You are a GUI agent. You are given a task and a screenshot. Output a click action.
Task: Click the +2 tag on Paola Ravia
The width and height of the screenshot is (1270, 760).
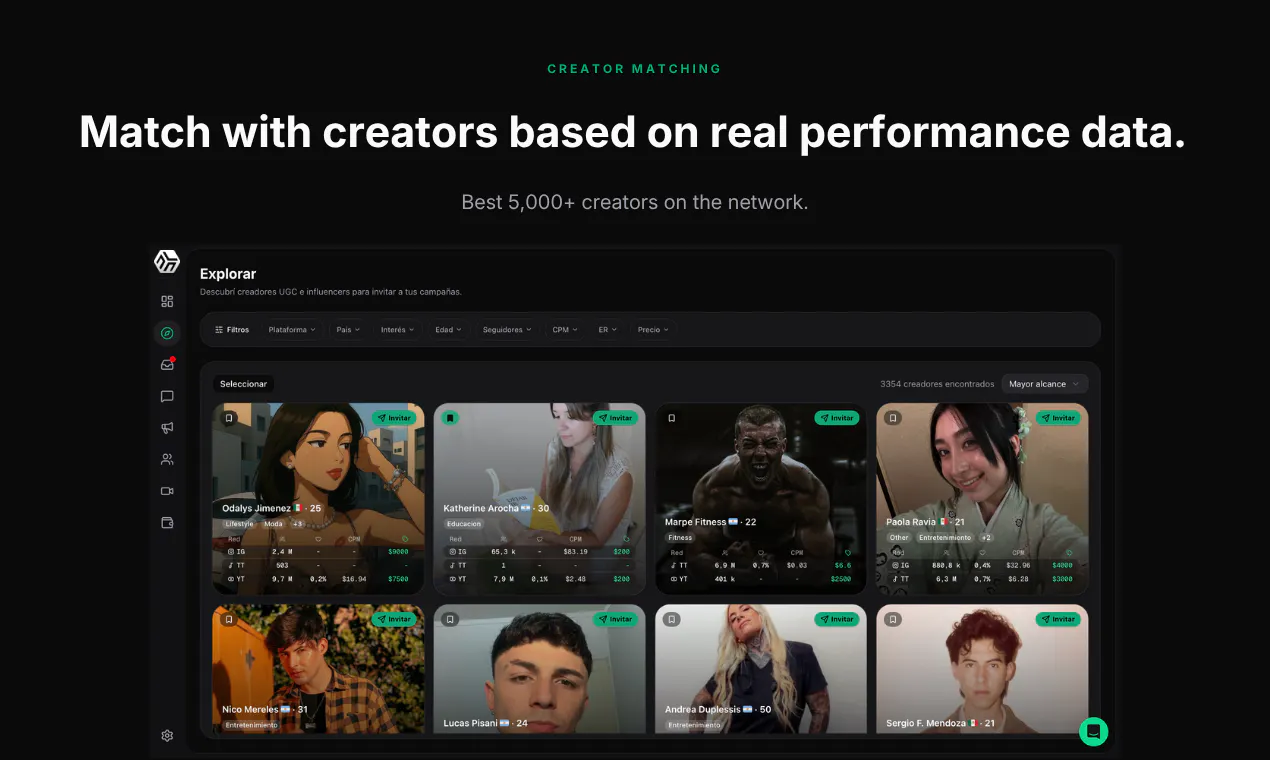986,538
